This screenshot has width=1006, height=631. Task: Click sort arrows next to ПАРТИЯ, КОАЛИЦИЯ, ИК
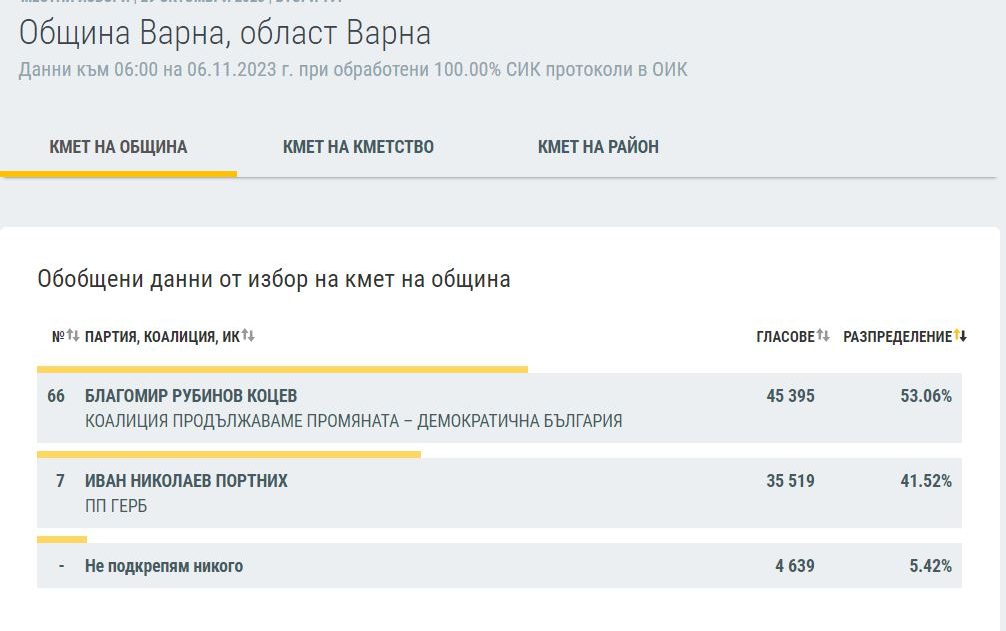click(248, 336)
